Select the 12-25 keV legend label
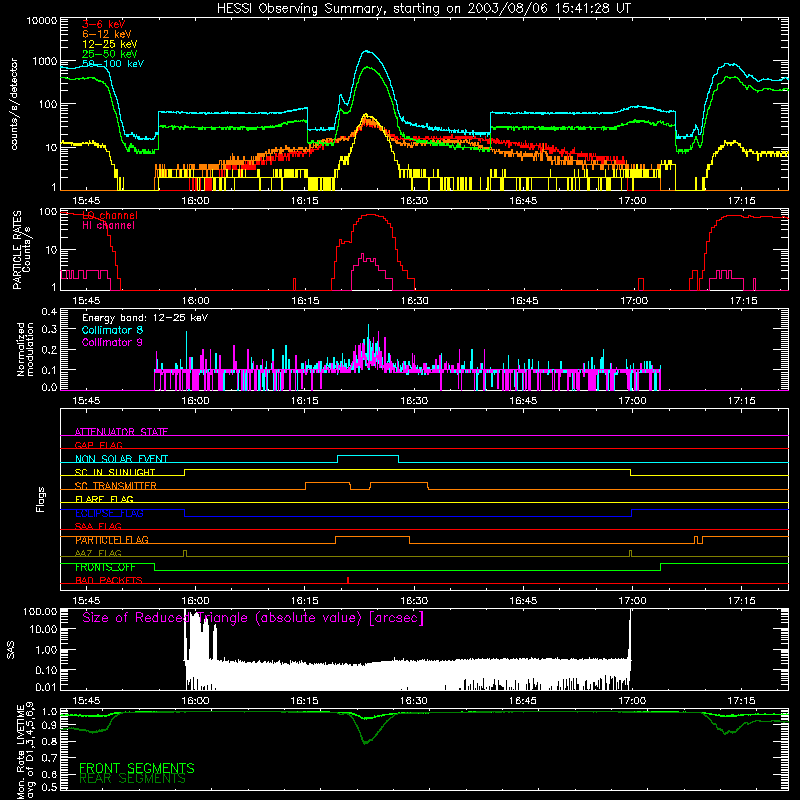This screenshot has width=800, height=800. [109, 44]
